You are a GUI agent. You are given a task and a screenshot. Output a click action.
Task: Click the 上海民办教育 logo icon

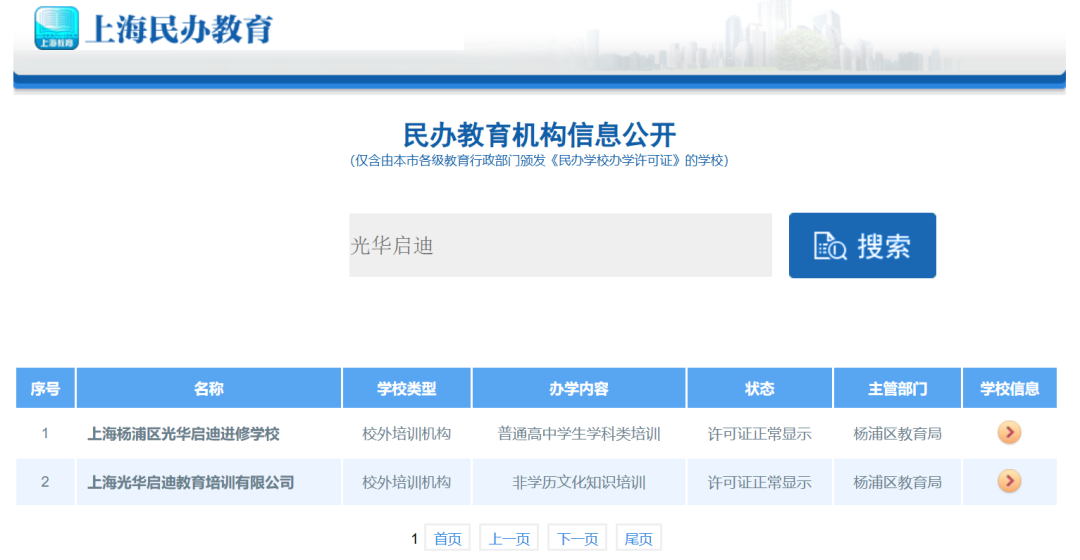[x=56, y=28]
